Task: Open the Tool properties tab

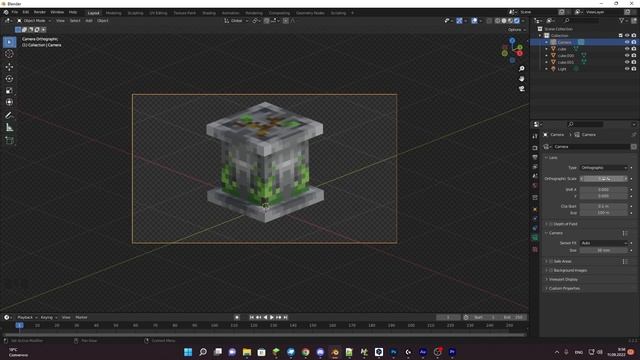Action: (x=535, y=136)
